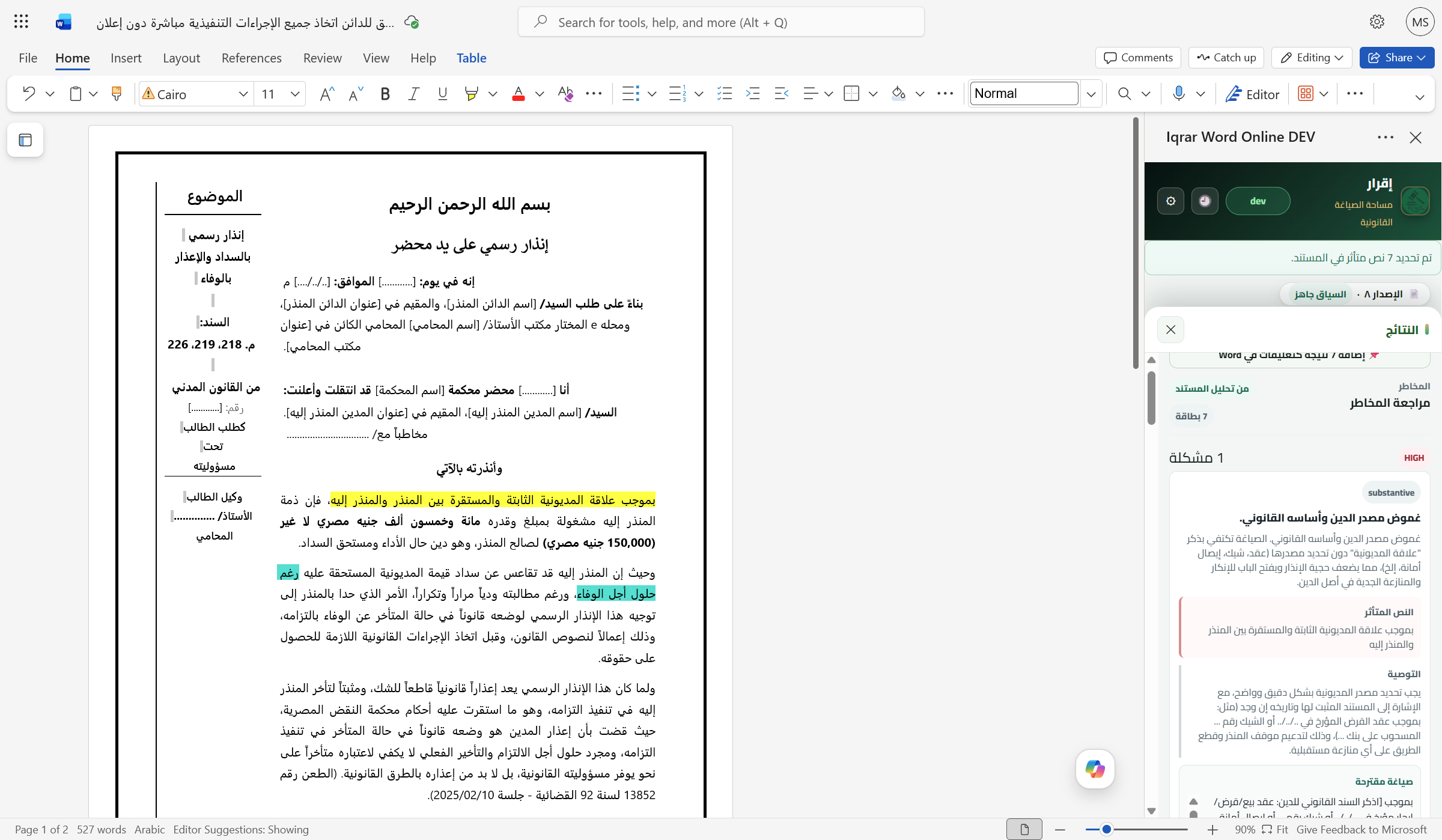Start Dictate with the microphone icon
This screenshot has height=840, width=1442.
tap(1179, 94)
